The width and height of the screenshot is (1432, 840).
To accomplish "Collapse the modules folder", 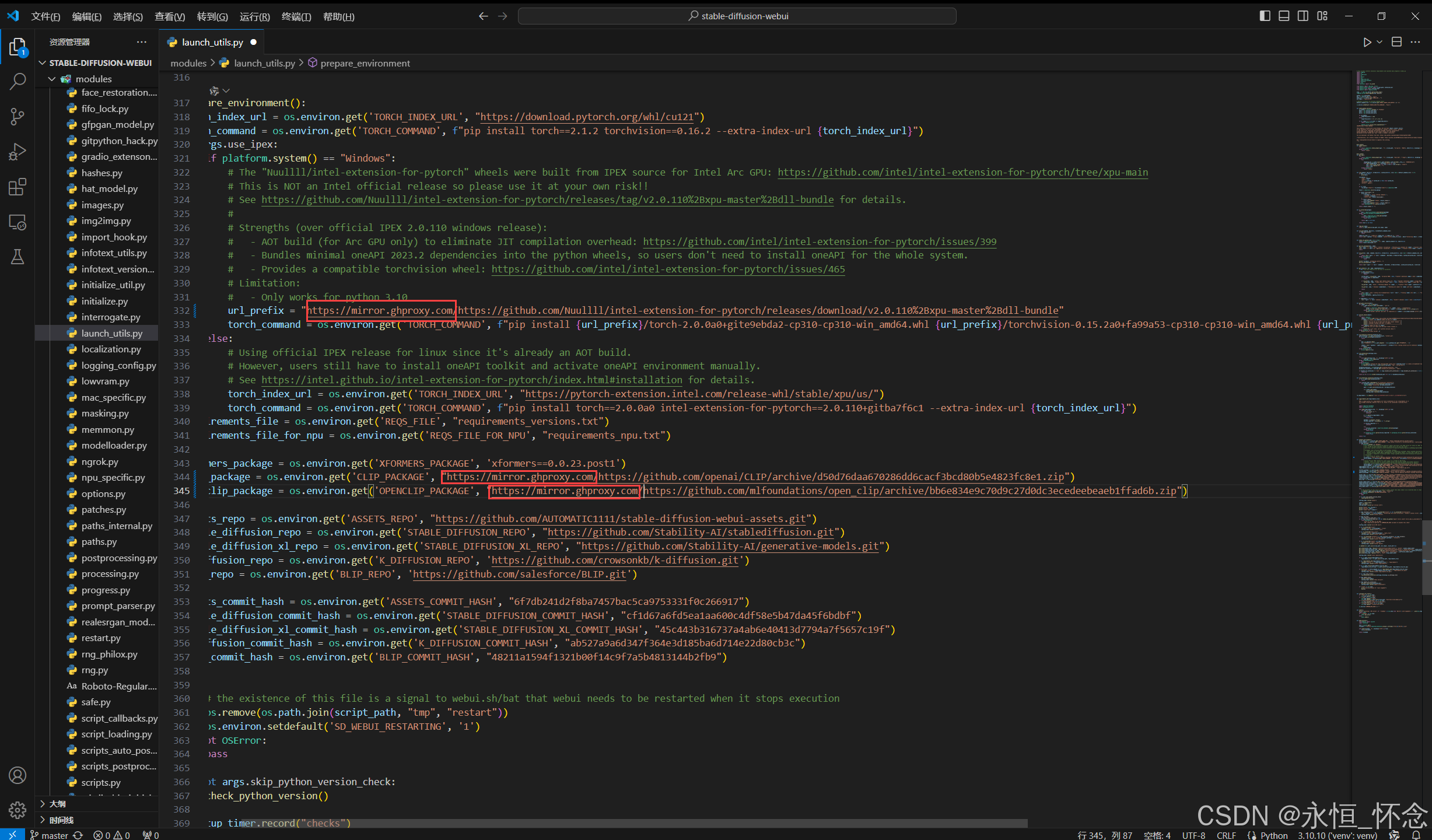I will click(52, 79).
